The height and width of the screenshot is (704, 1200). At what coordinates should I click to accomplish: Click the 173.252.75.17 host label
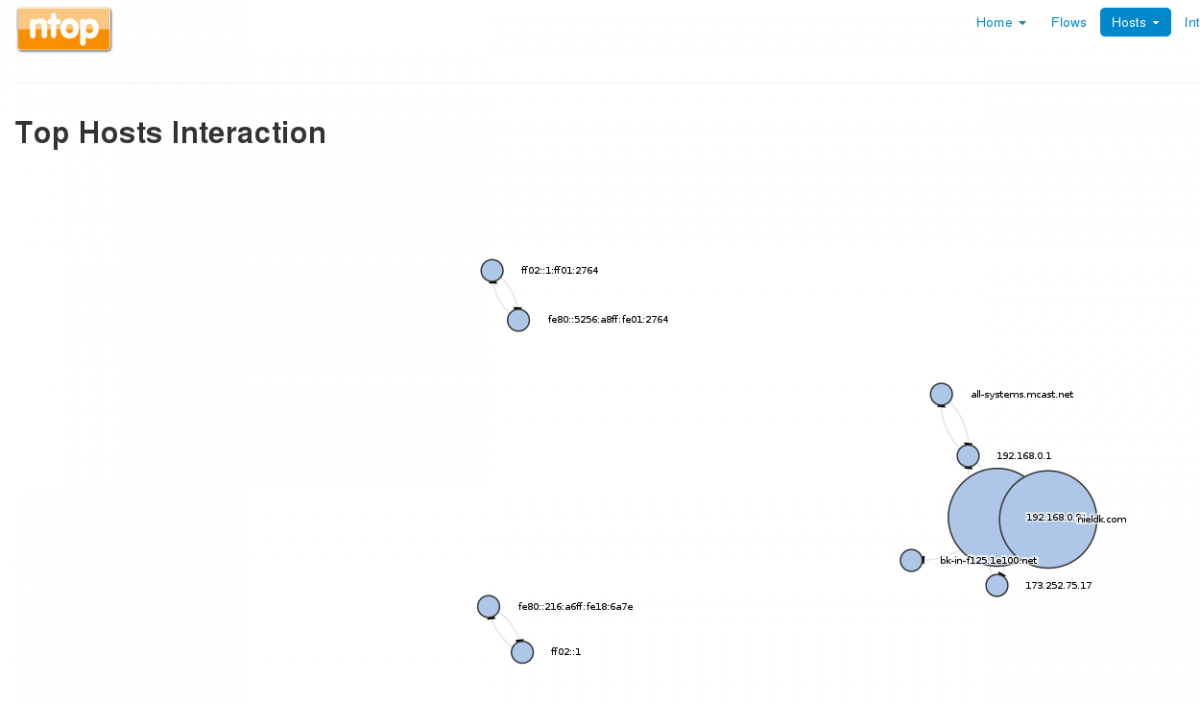pyautogui.click(x=1058, y=585)
